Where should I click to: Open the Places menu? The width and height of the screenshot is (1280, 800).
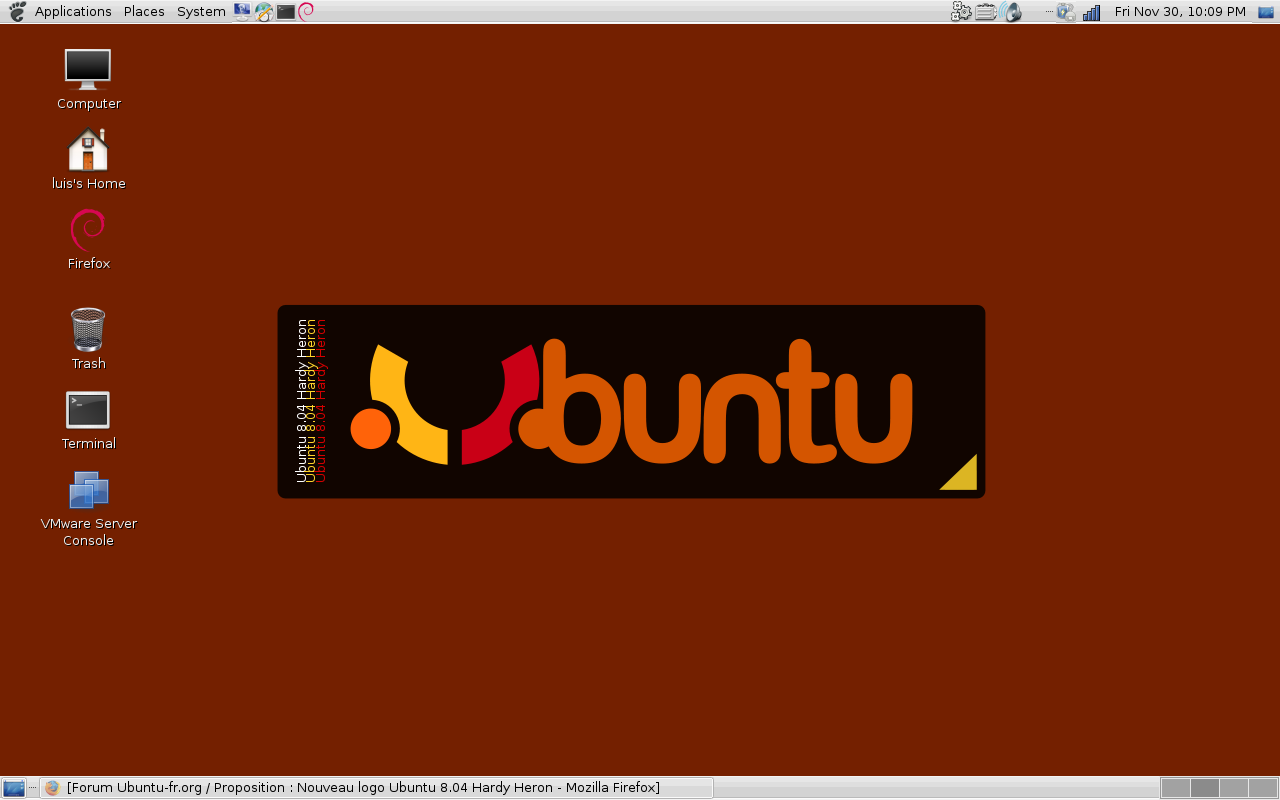(x=144, y=11)
